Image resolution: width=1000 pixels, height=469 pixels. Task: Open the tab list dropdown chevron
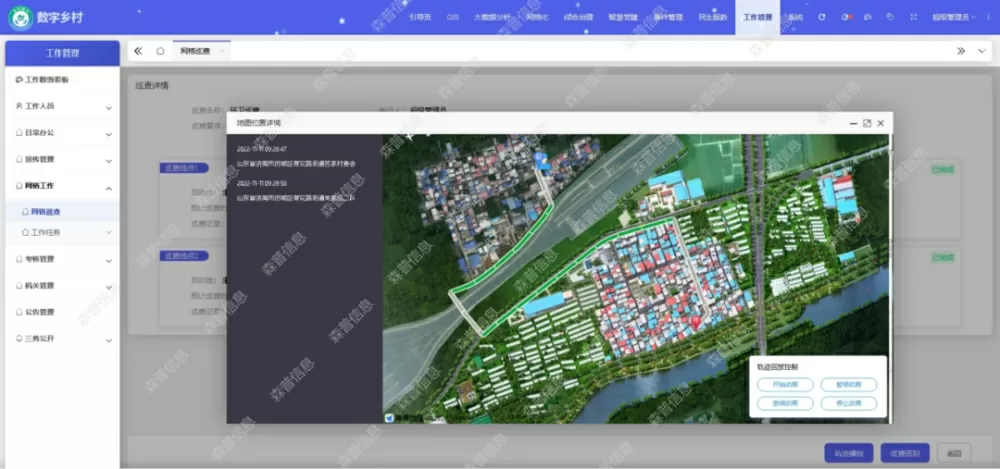[x=982, y=51]
